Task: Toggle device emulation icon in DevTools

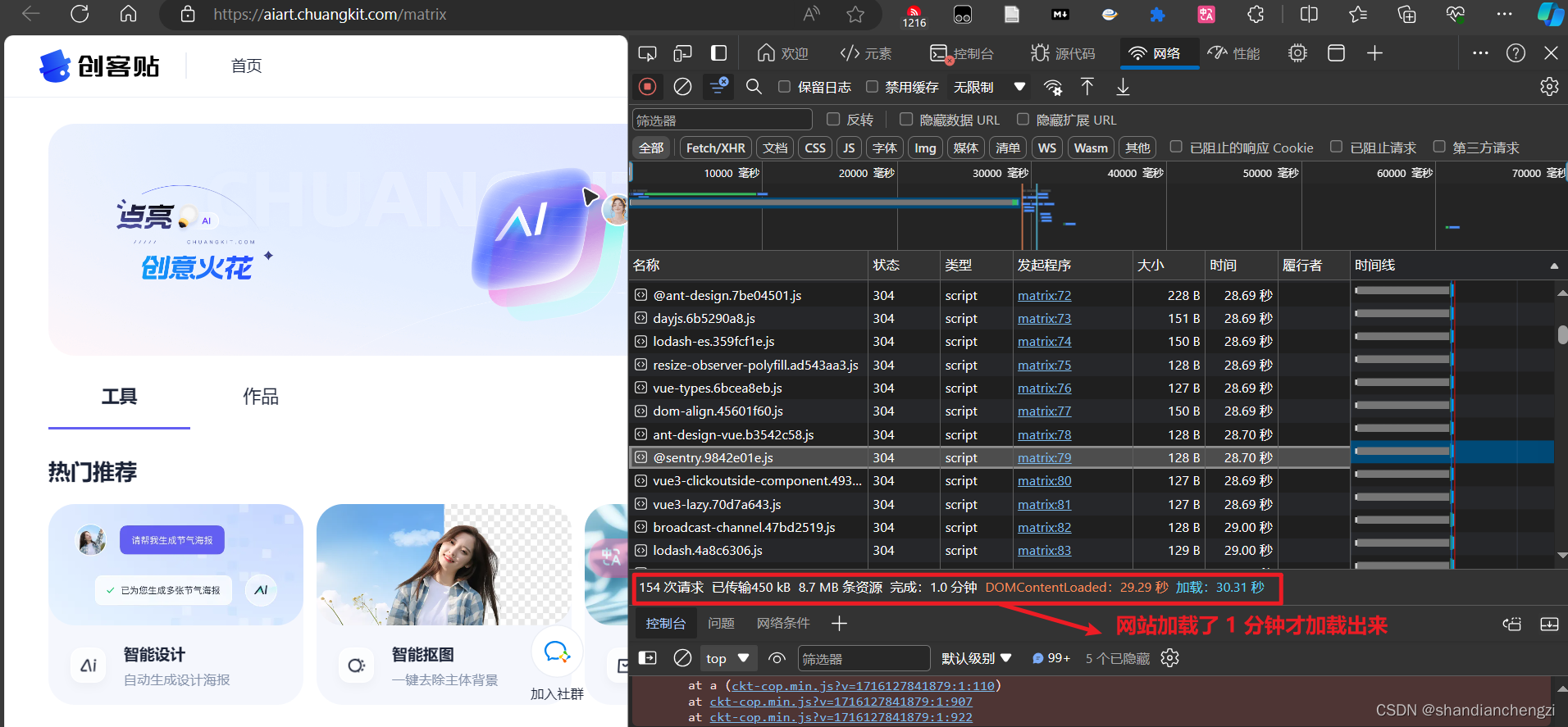Action: coord(682,53)
